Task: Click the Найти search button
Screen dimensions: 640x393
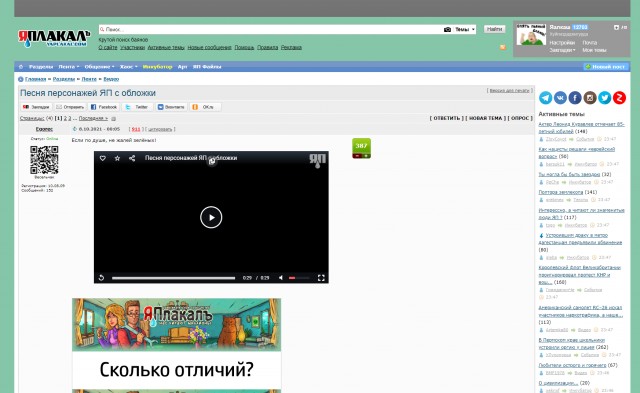Action: 494,29
